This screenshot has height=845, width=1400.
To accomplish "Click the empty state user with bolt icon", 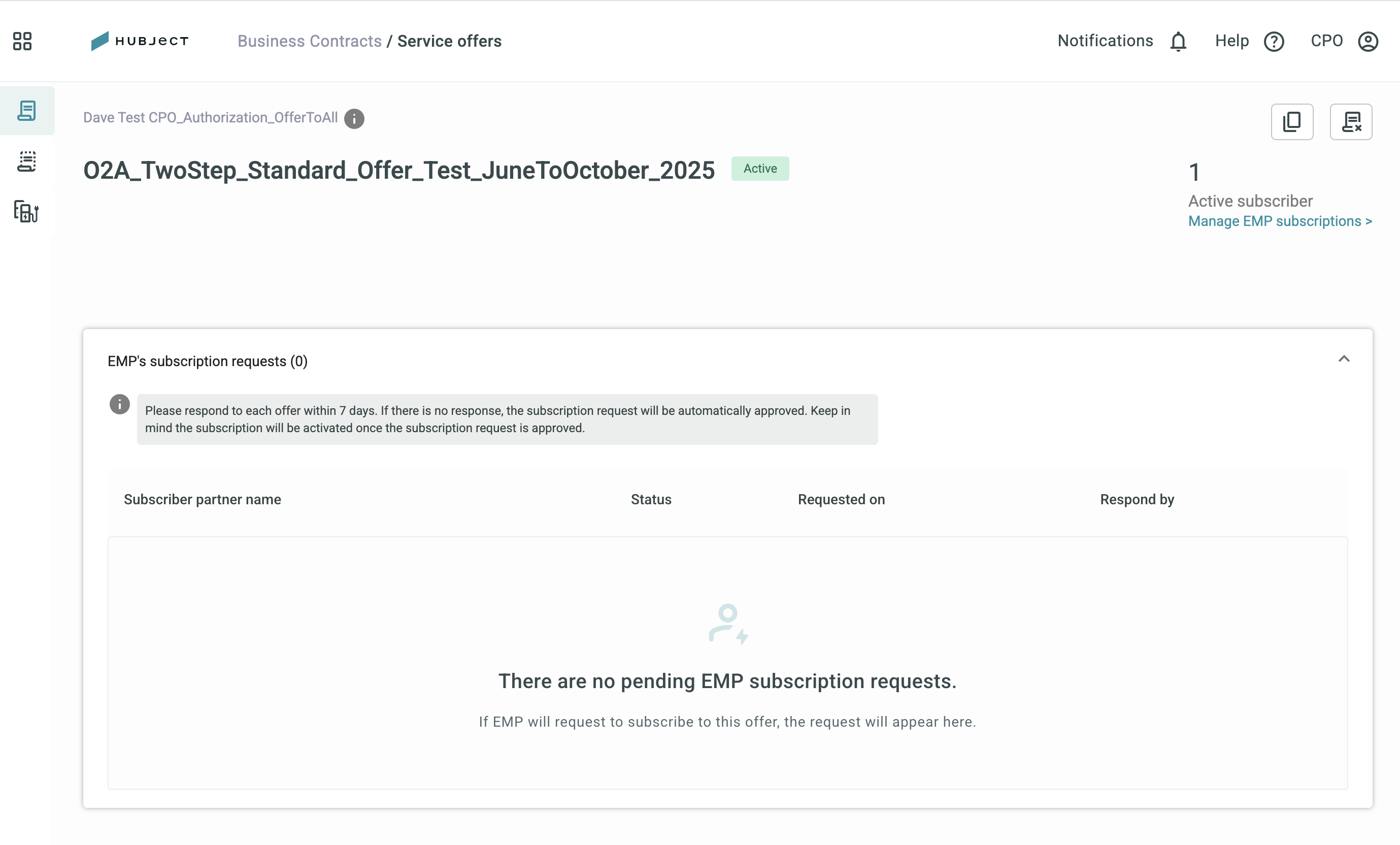I will 728,624.
